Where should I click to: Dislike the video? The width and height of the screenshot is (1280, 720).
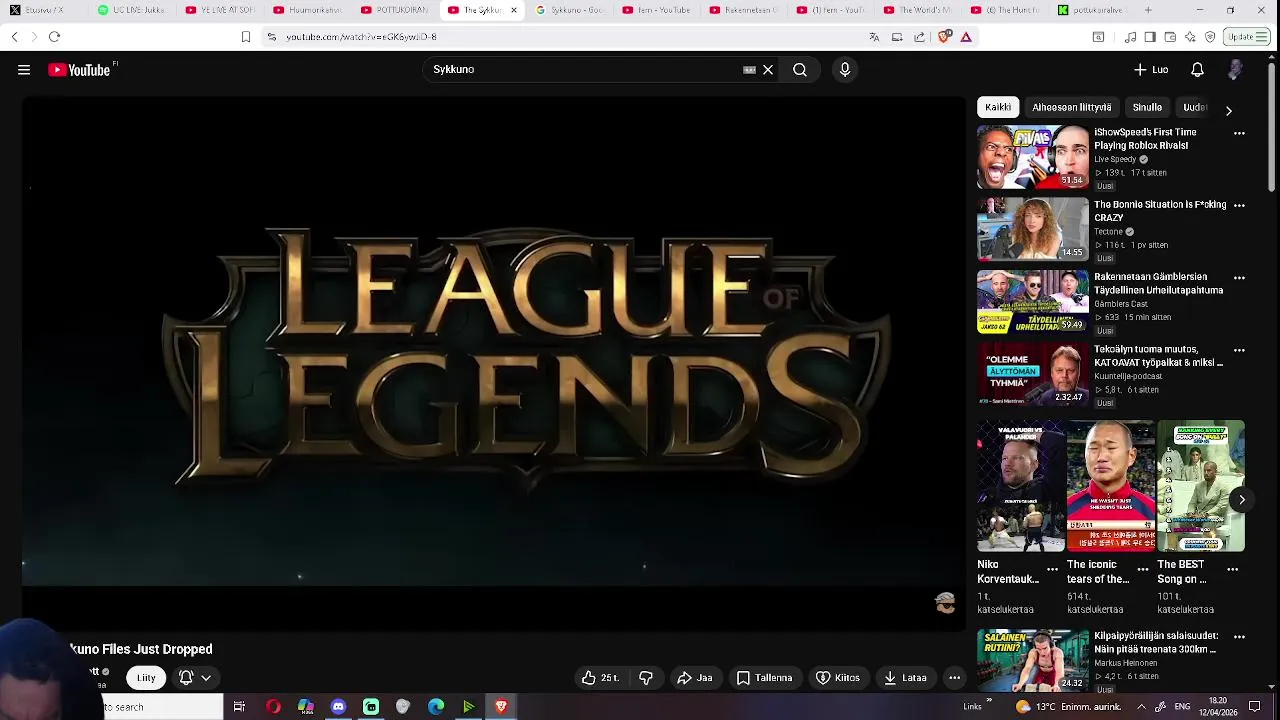646,678
